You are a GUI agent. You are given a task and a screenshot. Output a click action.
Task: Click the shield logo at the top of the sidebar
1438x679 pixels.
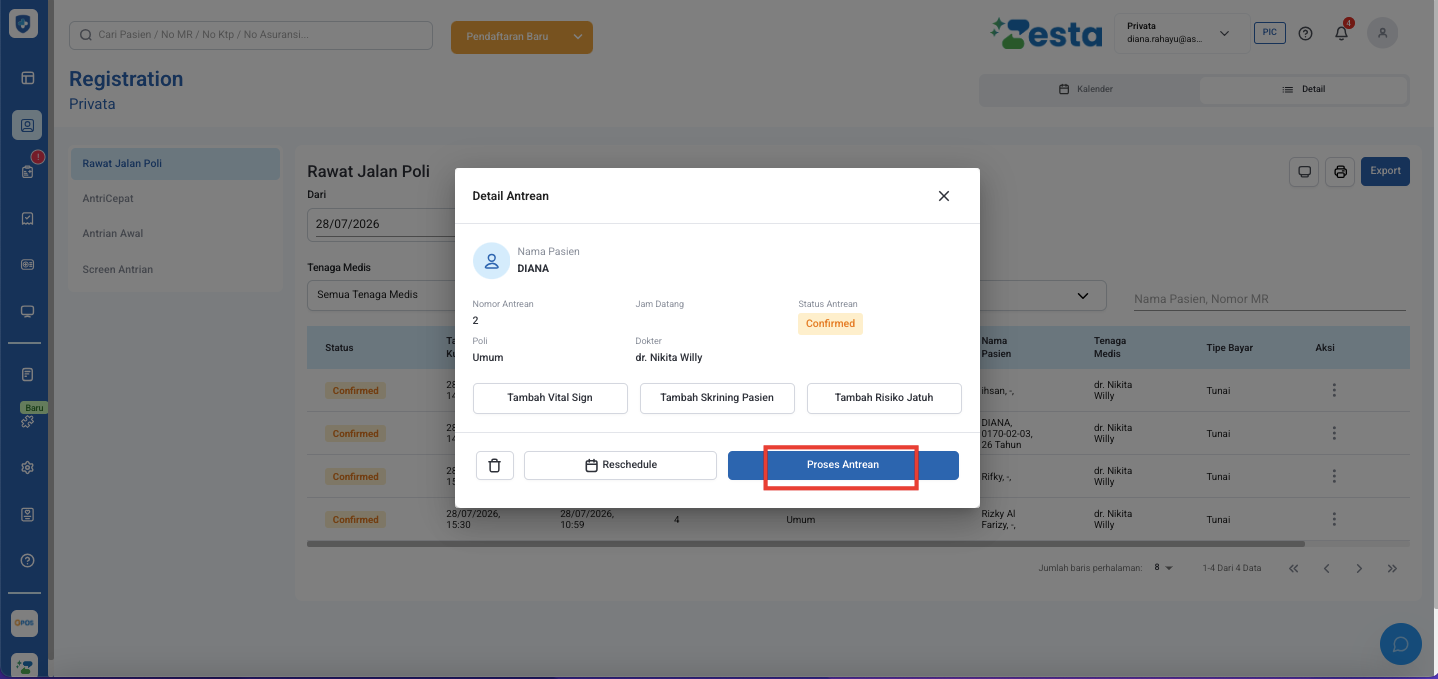[23, 23]
